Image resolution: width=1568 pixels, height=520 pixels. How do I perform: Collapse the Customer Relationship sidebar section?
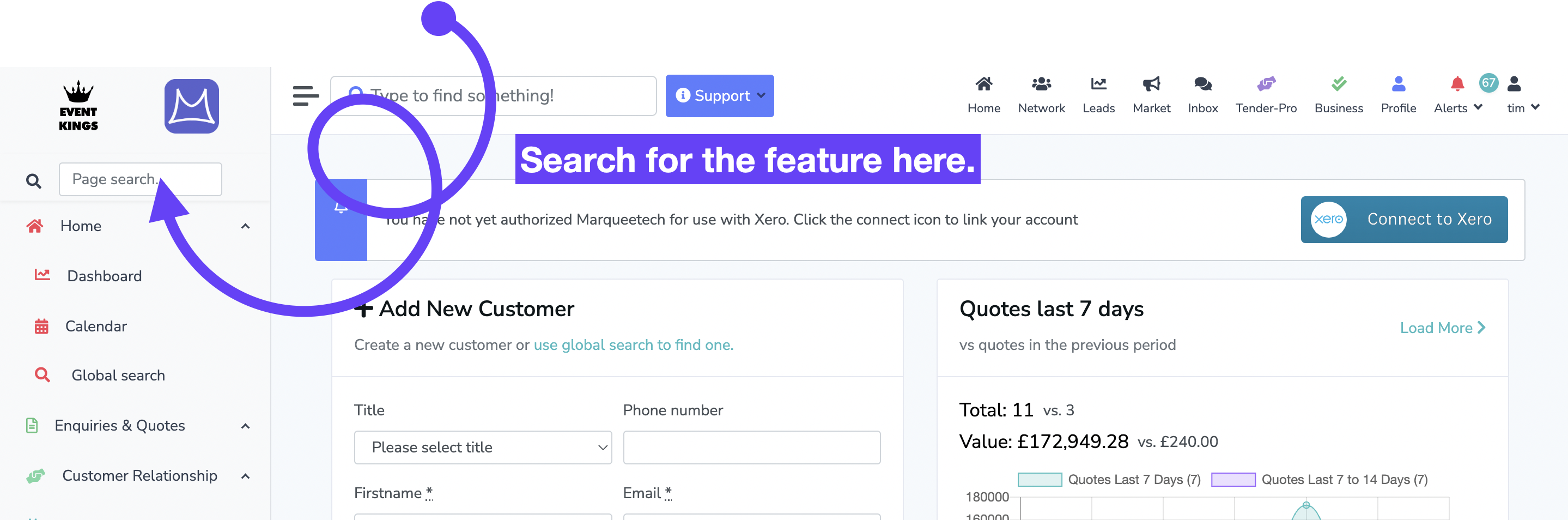point(245,475)
